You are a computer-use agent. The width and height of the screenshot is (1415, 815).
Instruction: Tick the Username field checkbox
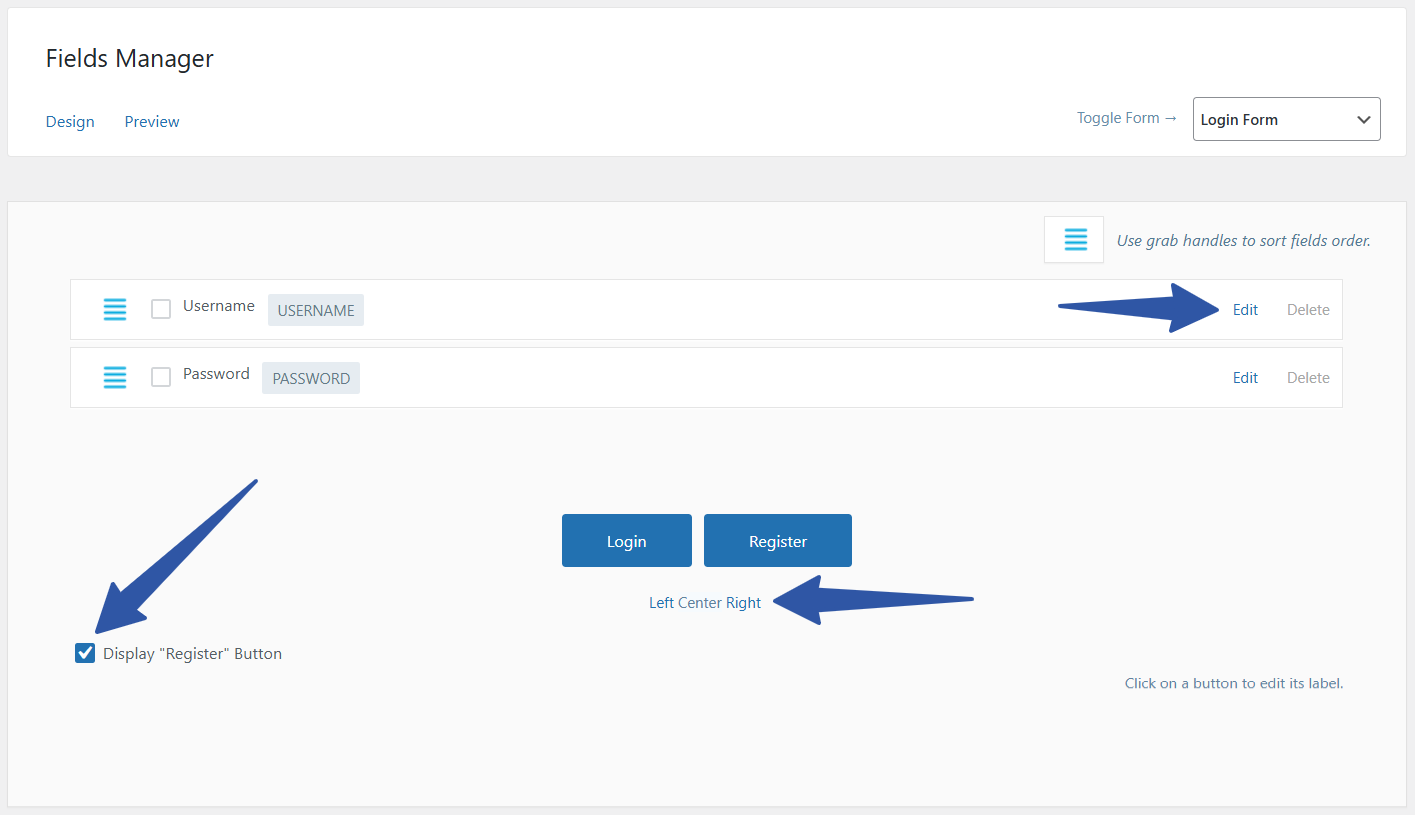(x=161, y=309)
